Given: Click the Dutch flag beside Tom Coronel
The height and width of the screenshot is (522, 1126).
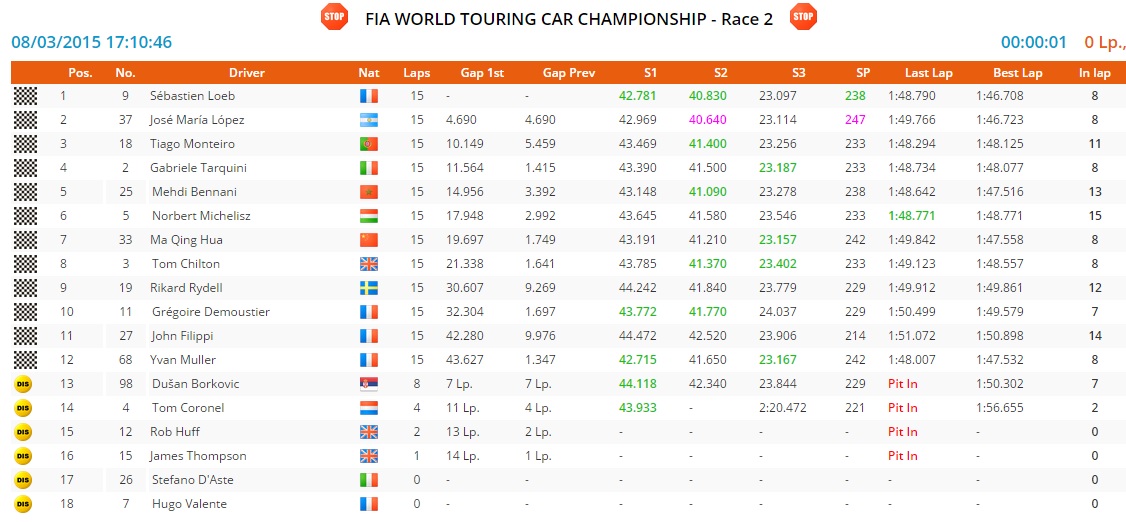Looking at the screenshot, I should (x=369, y=408).
